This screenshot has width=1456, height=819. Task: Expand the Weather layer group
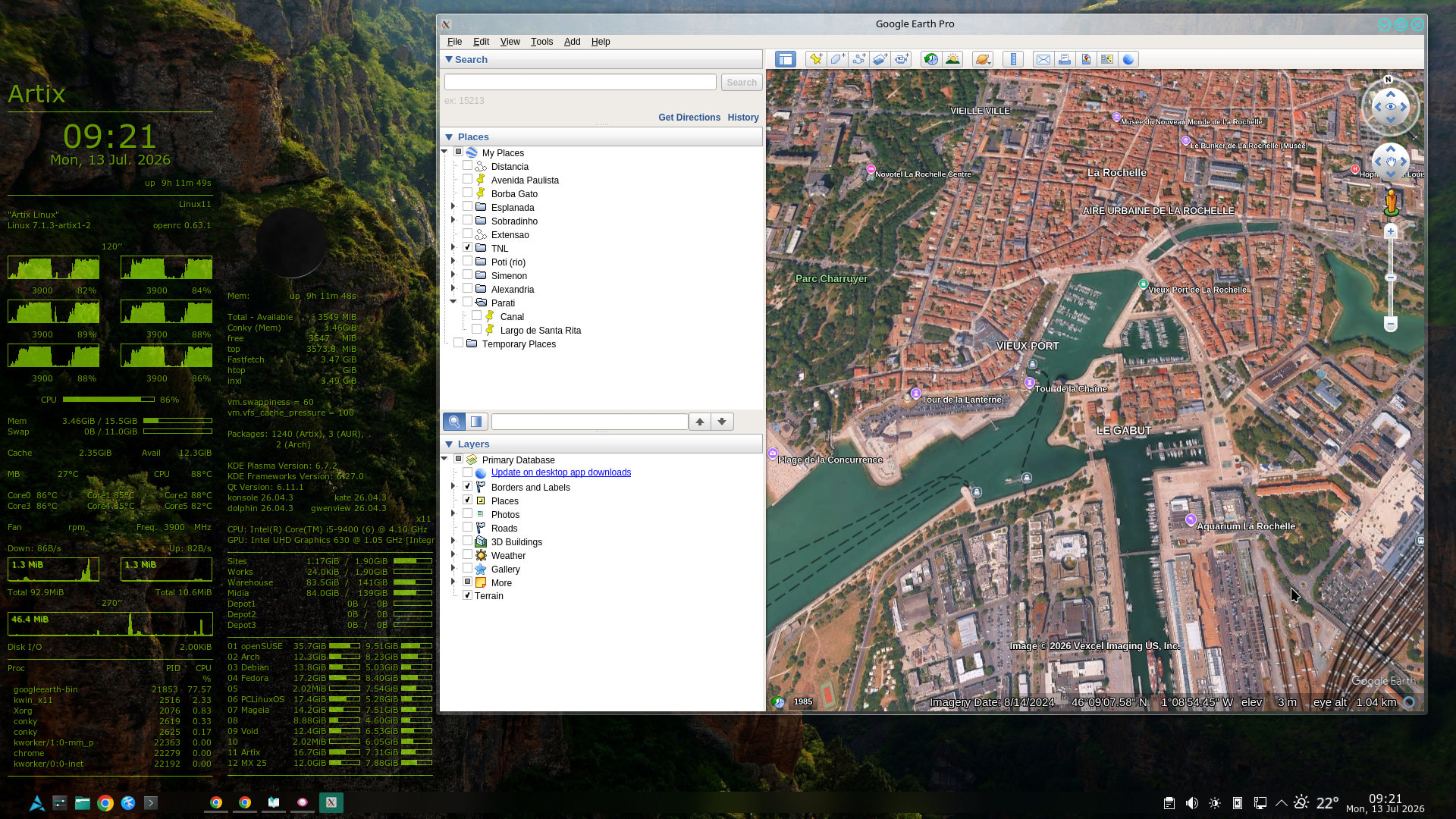click(x=453, y=555)
